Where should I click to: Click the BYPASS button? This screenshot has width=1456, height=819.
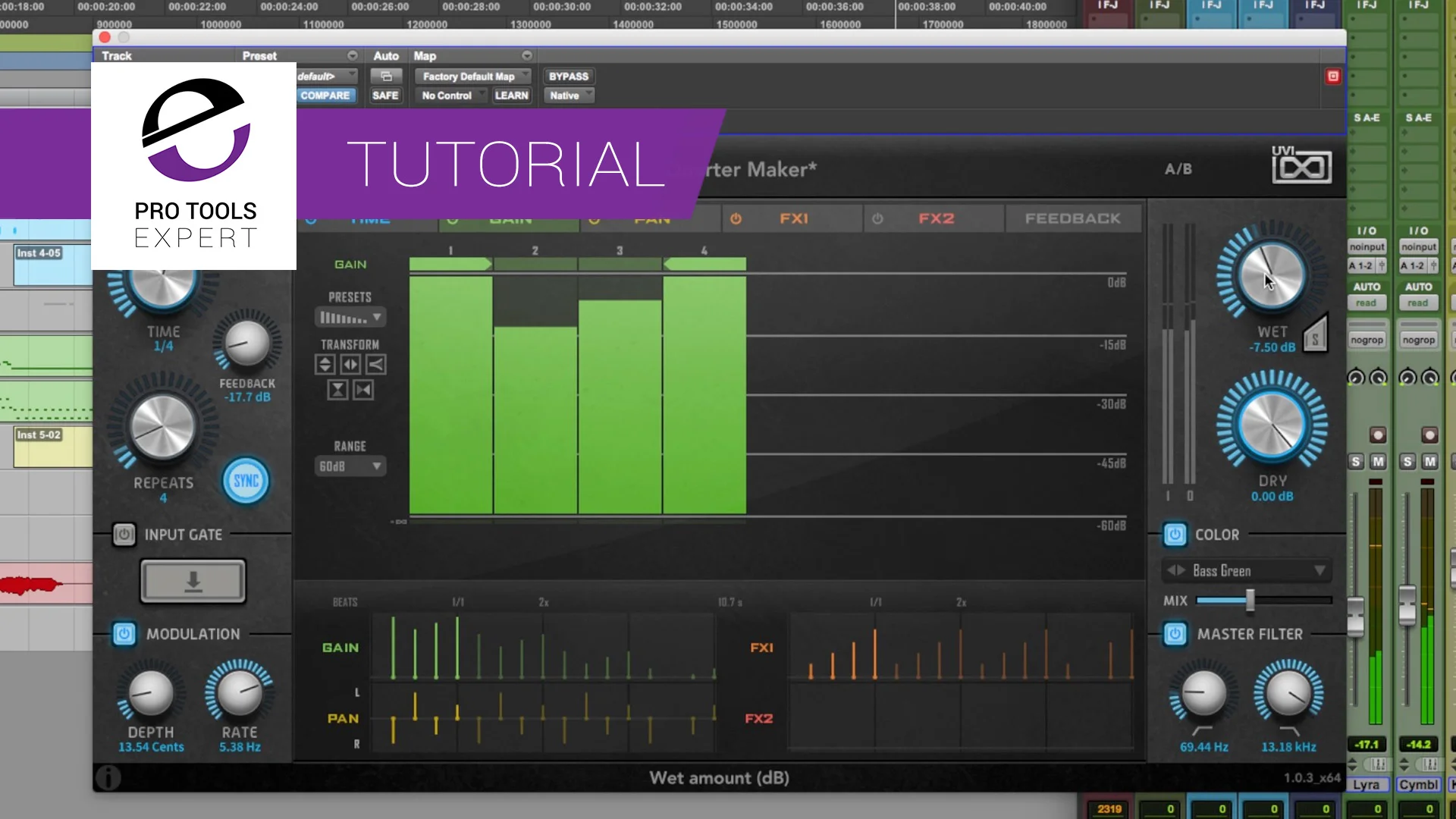point(568,76)
